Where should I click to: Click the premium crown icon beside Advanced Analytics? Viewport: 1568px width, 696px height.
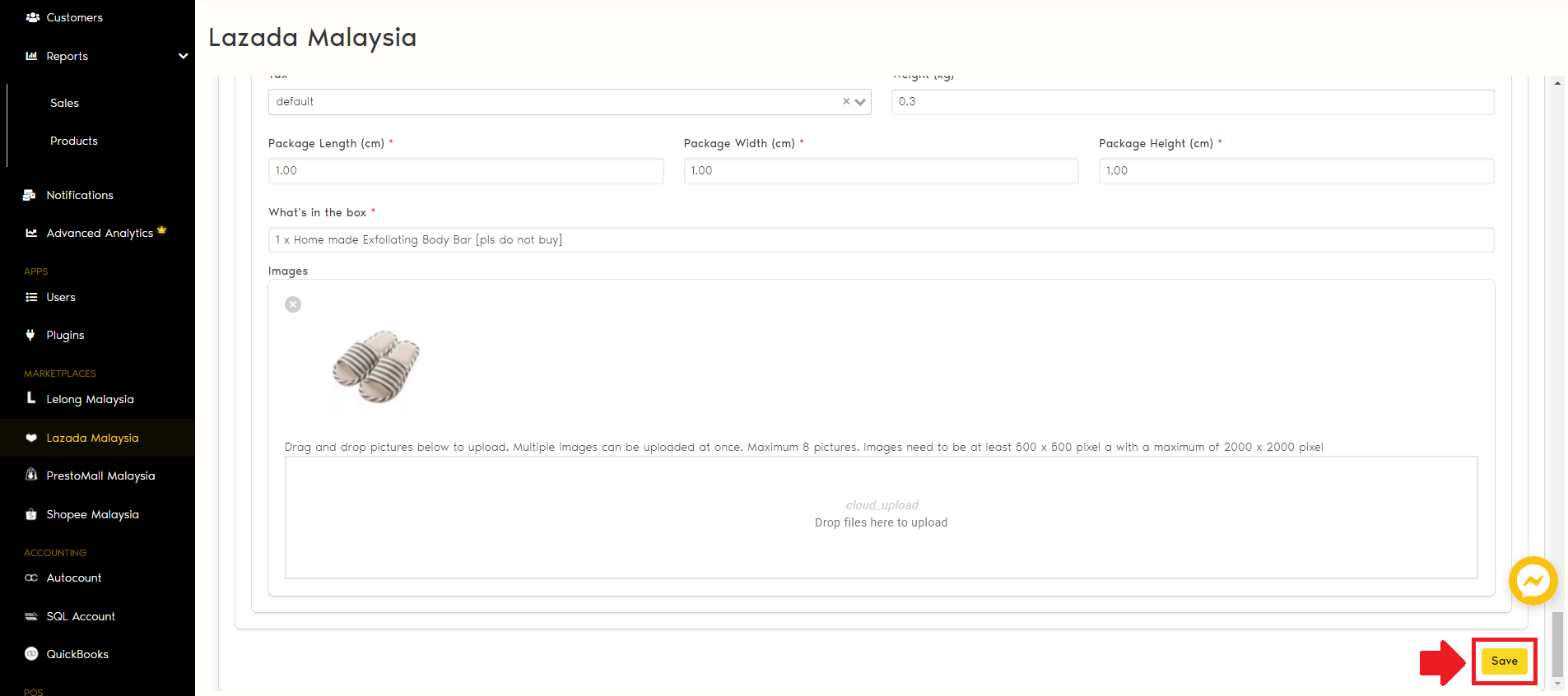click(161, 230)
